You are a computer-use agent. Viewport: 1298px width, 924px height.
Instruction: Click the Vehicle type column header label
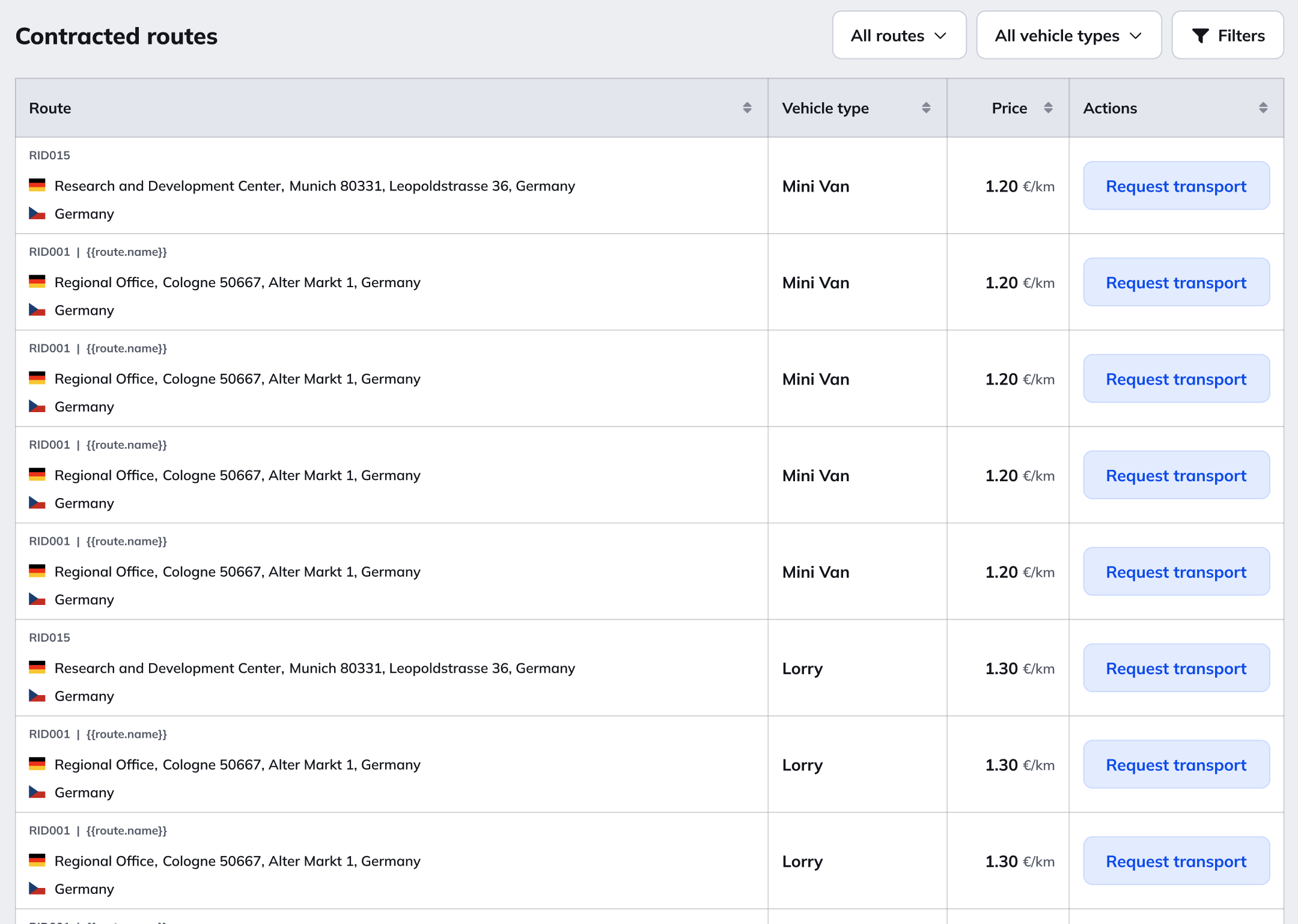pos(825,108)
